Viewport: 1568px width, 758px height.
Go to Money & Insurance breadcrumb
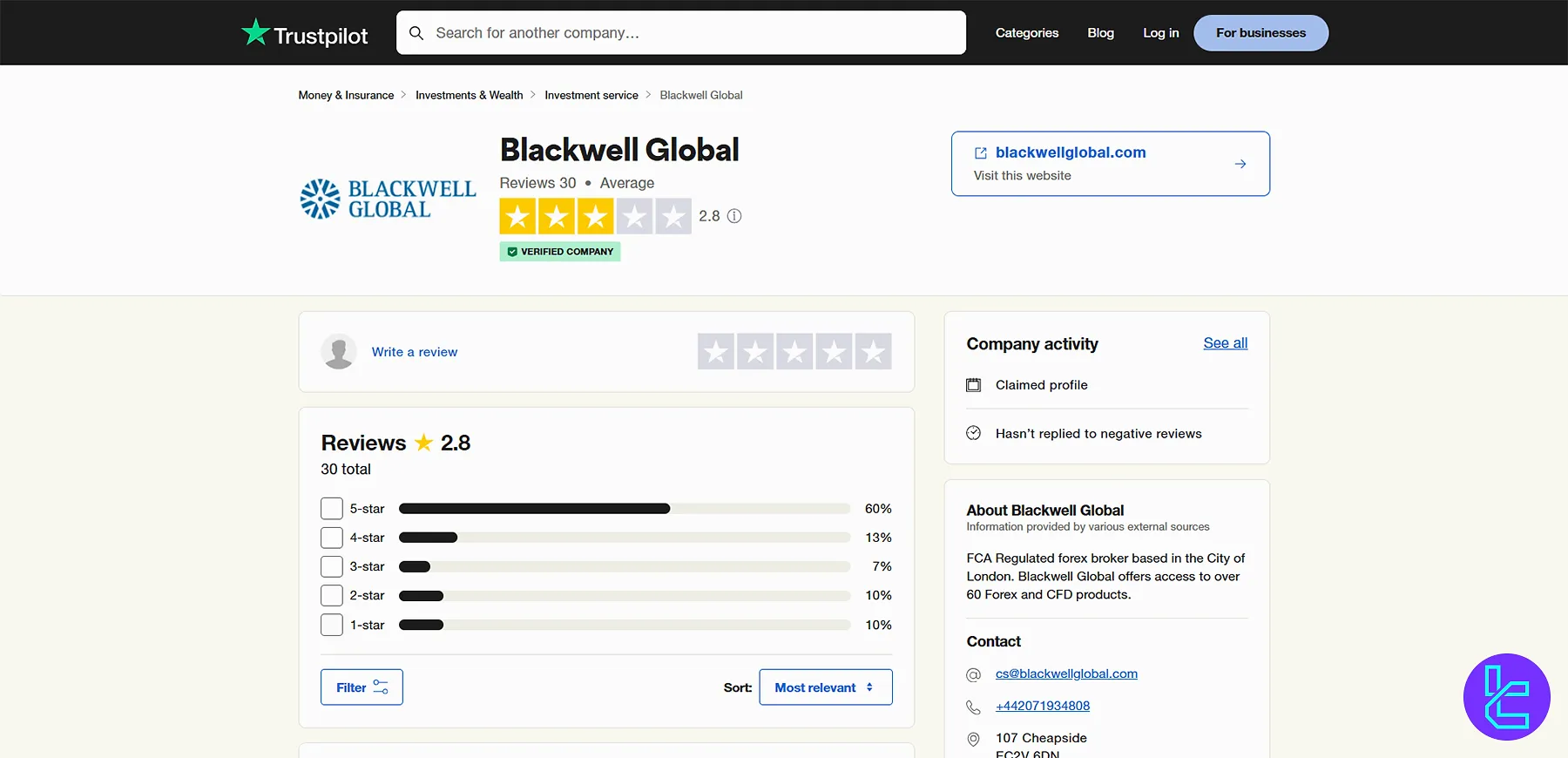(346, 95)
